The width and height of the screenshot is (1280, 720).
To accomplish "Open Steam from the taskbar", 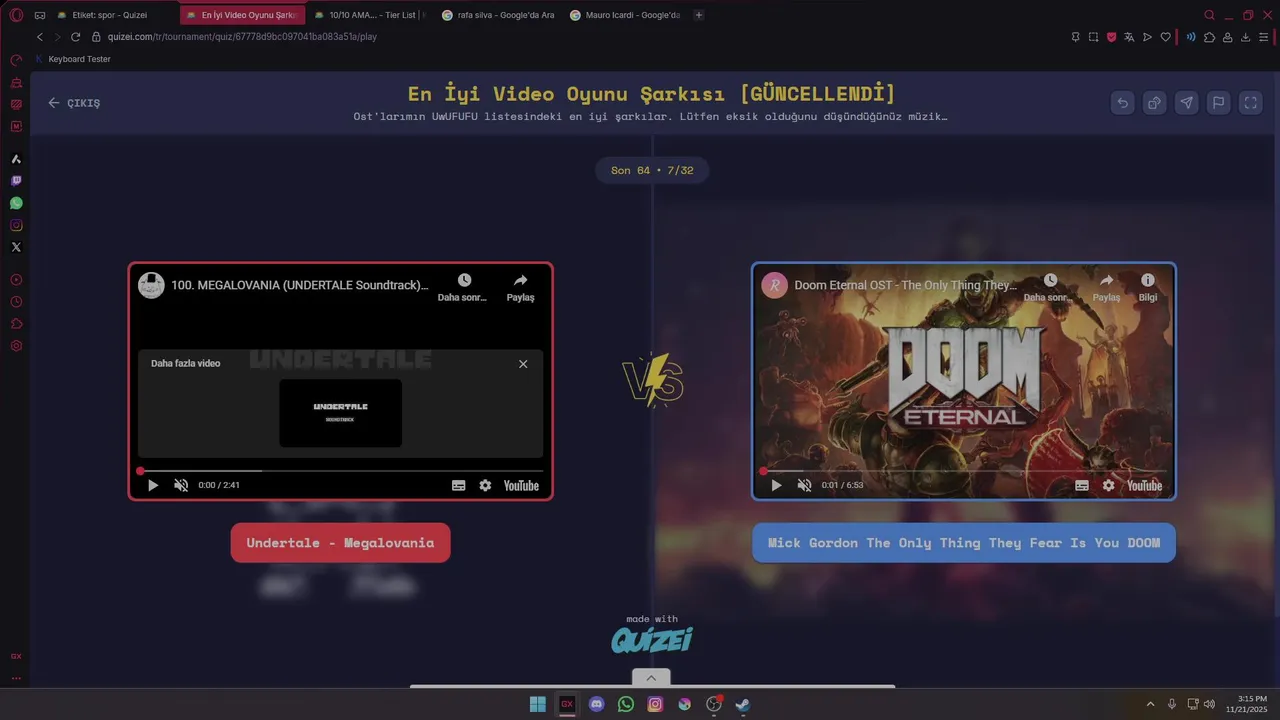I will [x=743, y=704].
